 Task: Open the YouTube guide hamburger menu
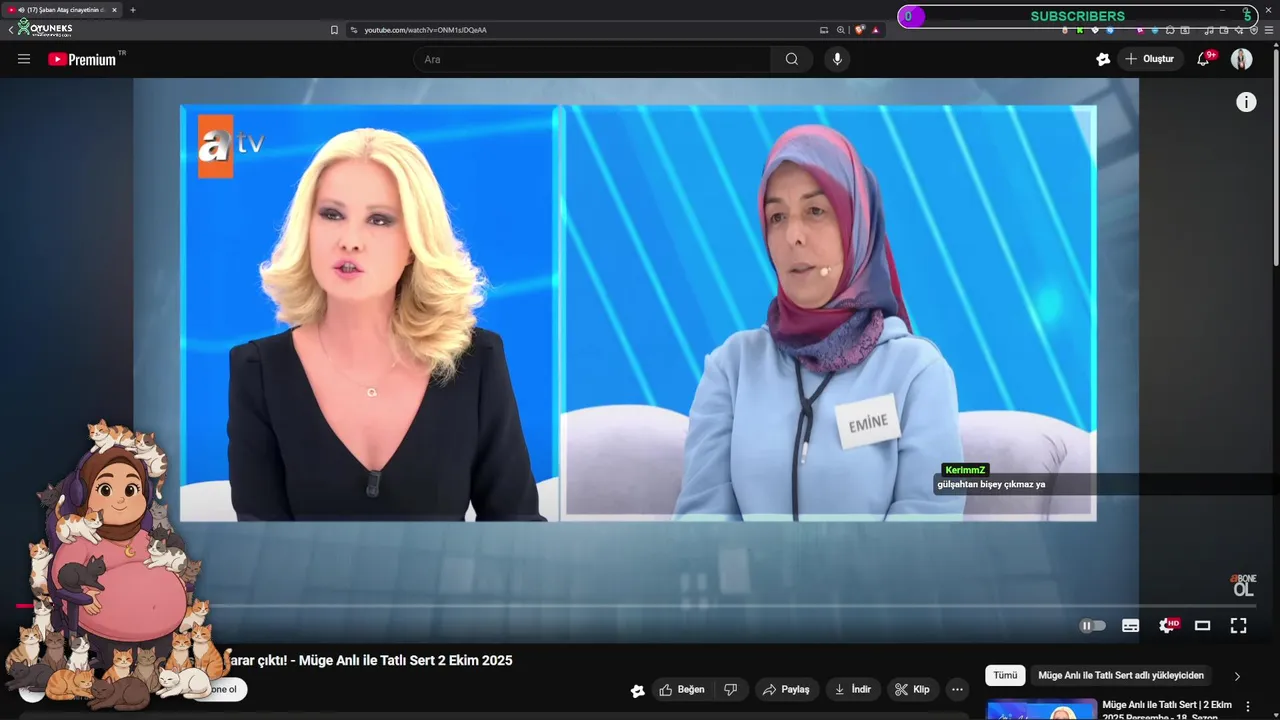(x=24, y=59)
